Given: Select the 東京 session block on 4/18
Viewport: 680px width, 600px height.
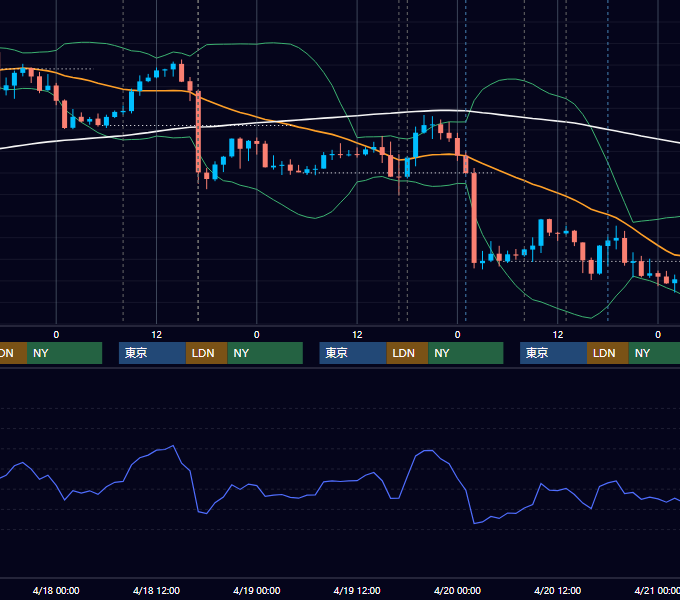Looking at the screenshot, I should (x=152, y=353).
